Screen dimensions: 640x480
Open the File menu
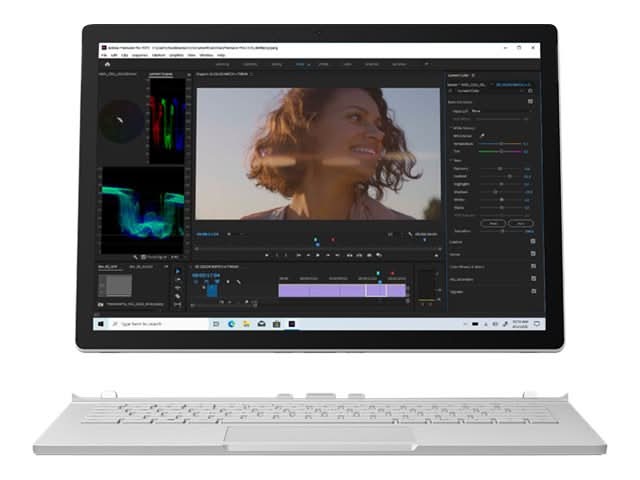click(103, 54)
